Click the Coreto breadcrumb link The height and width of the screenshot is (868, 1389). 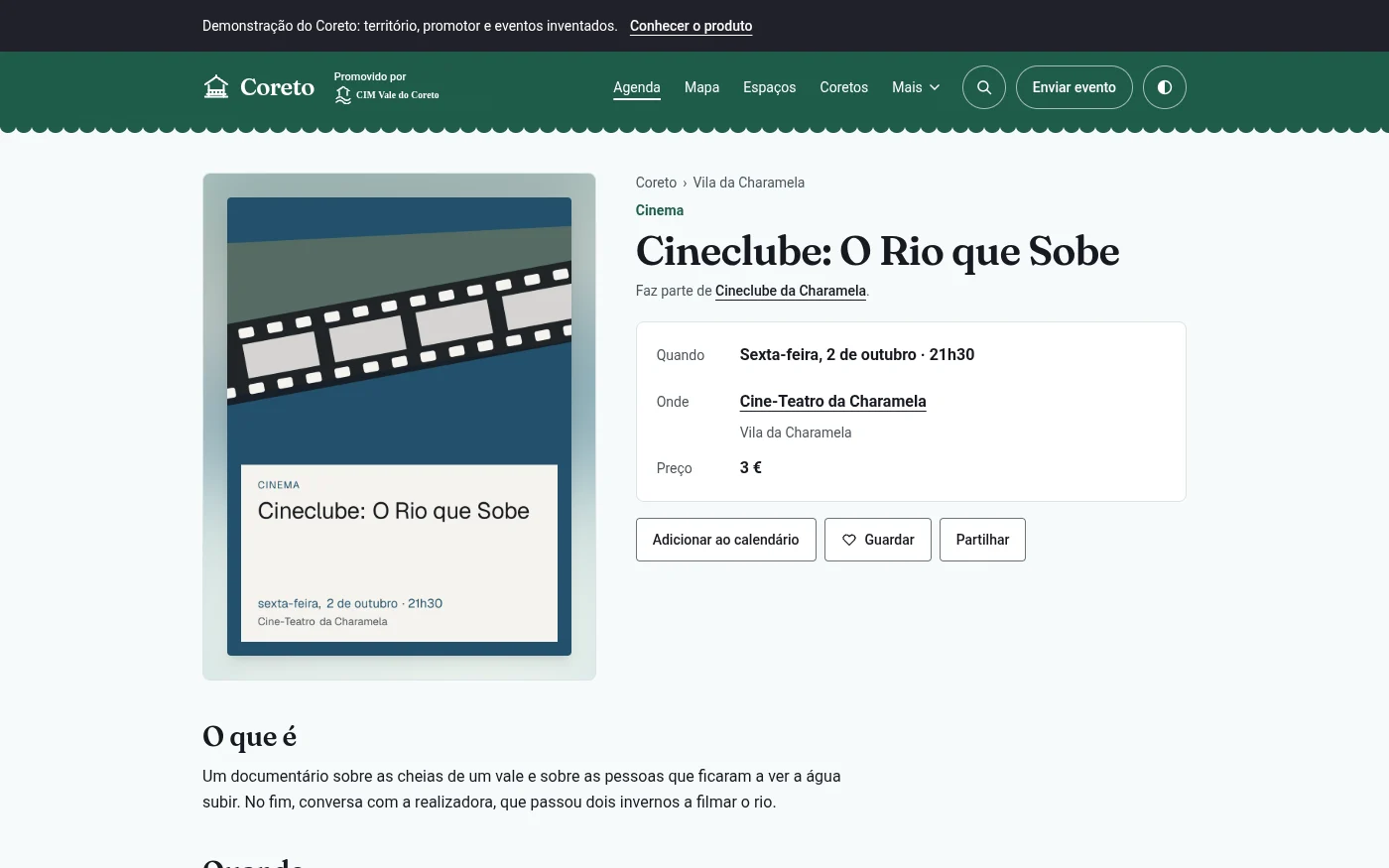656,183
